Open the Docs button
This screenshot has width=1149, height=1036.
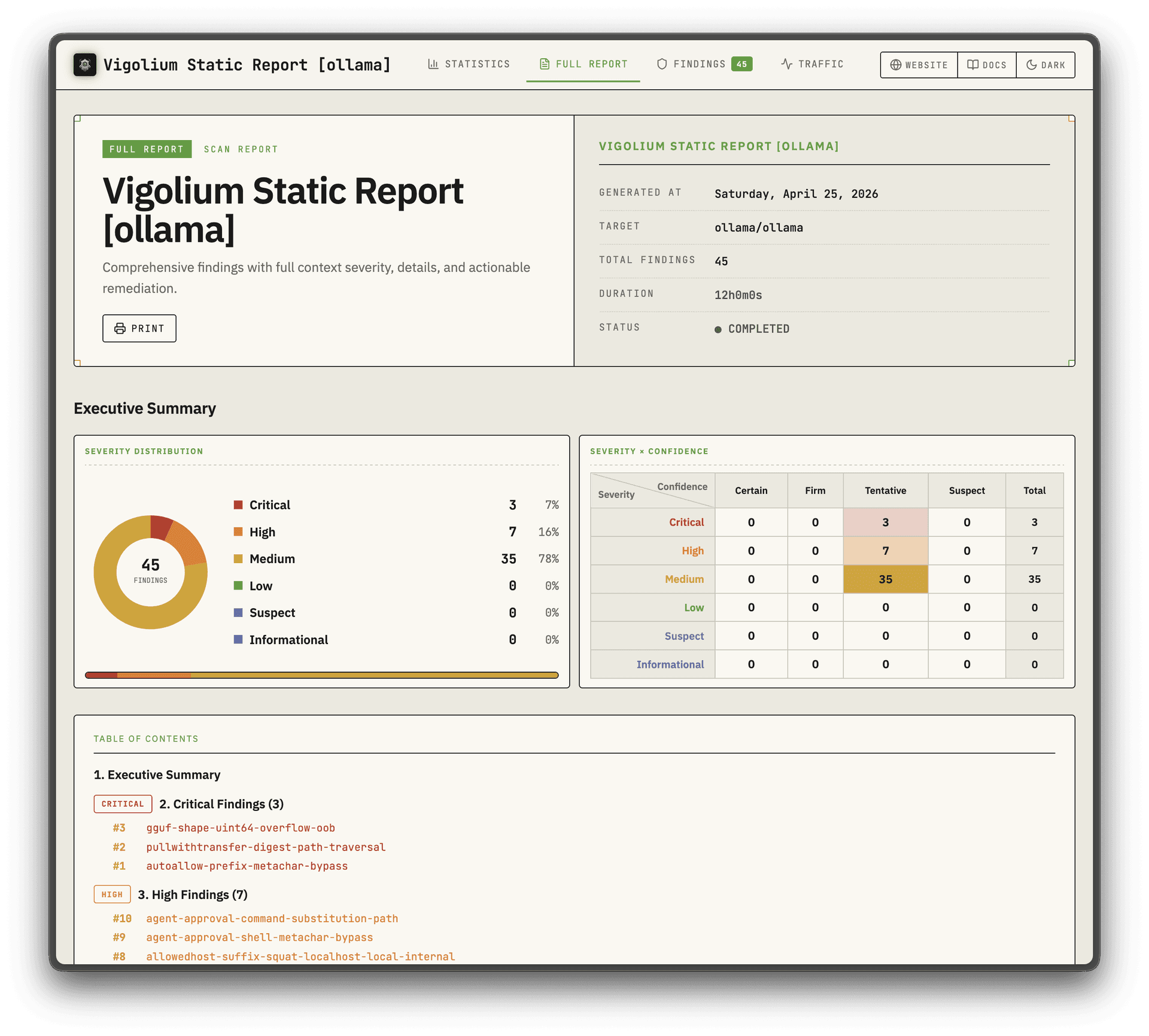click(x=987, y=65)
